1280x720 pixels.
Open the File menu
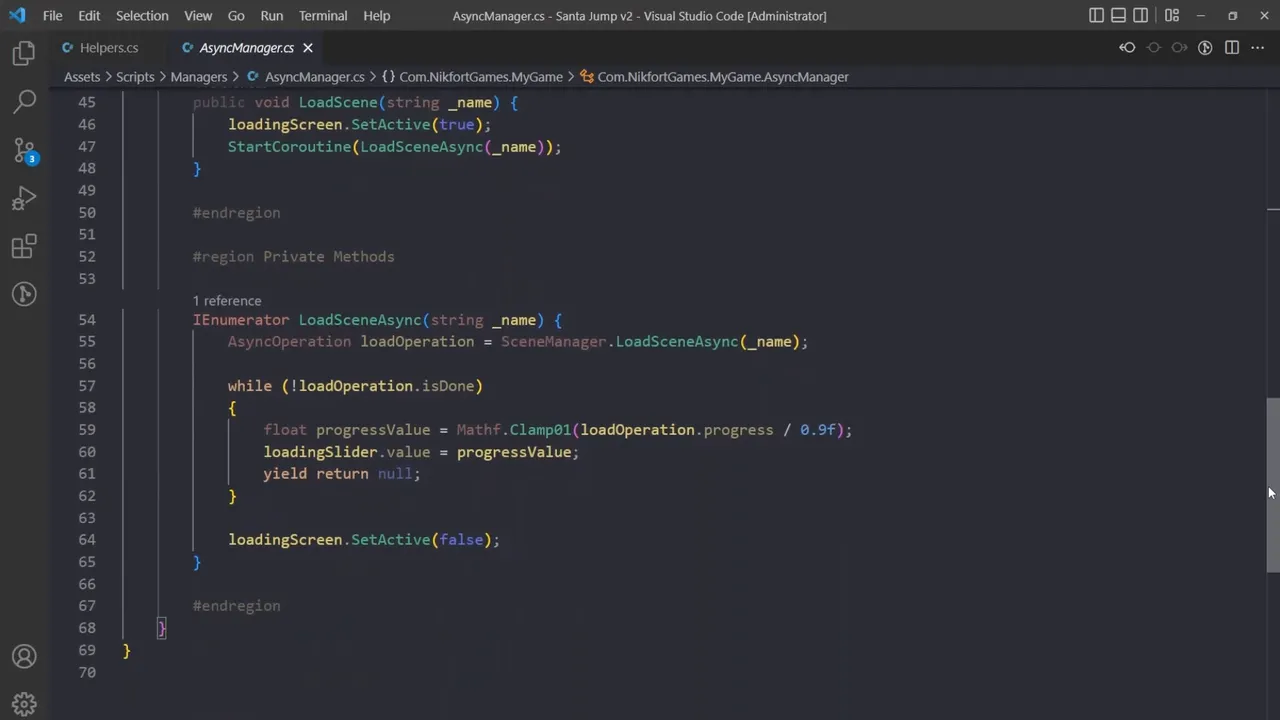pyautogui.click(x=52, y=16)
